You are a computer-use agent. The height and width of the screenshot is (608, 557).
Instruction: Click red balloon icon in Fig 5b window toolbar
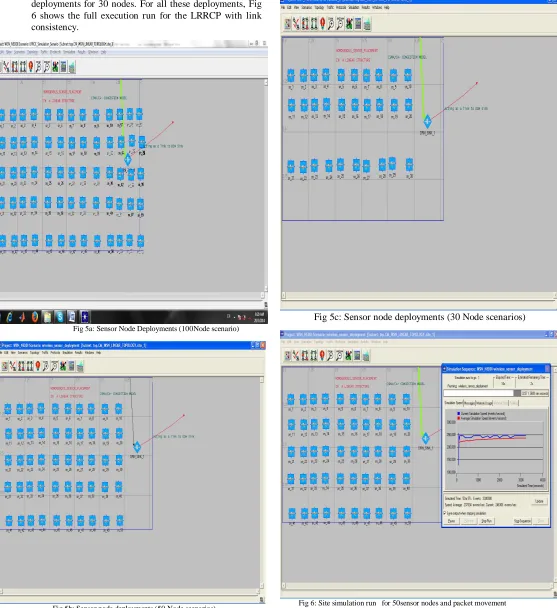[38, 366]
